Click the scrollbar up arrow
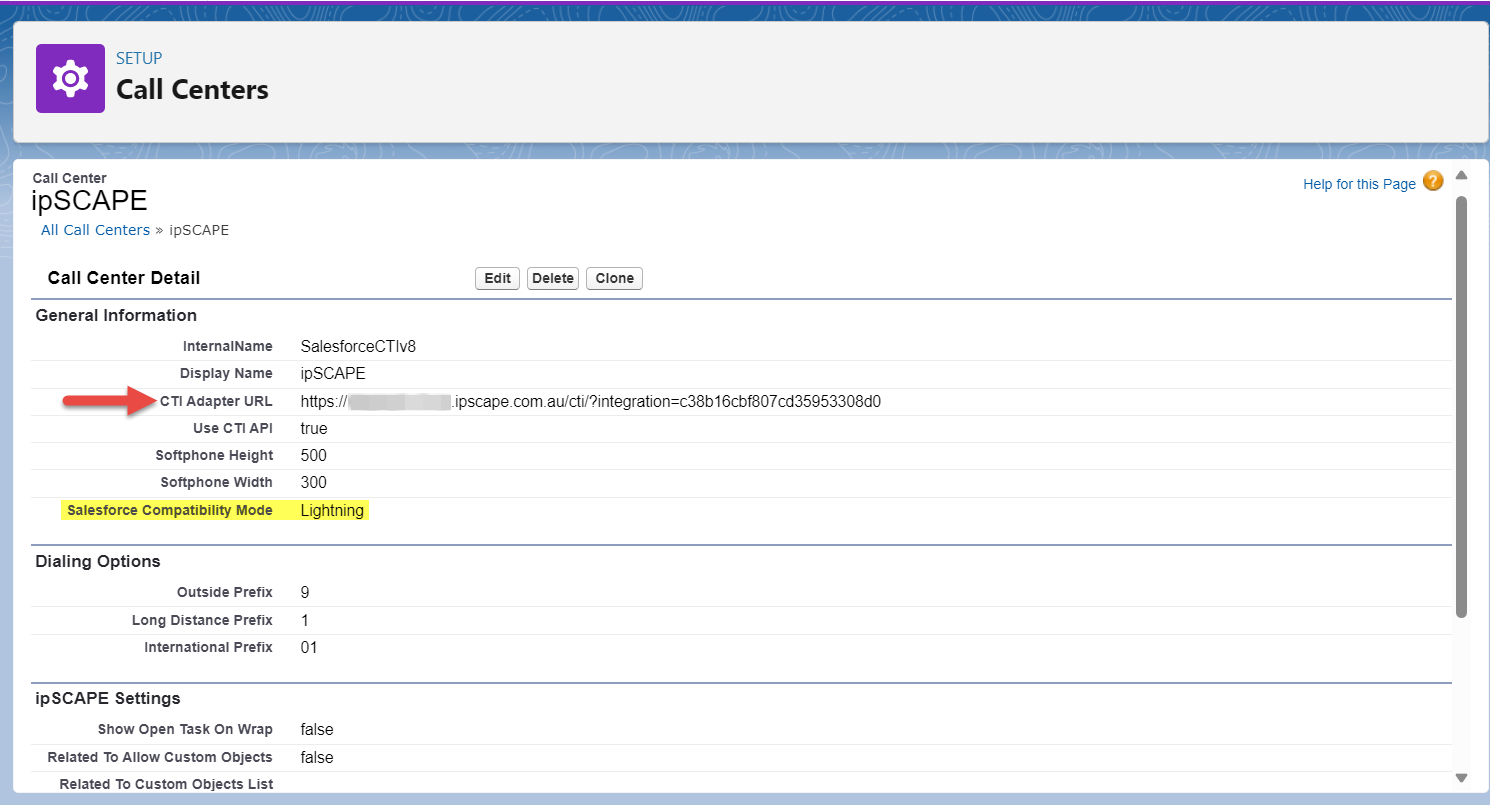The image size is (1490, 805). point(1461,176)
